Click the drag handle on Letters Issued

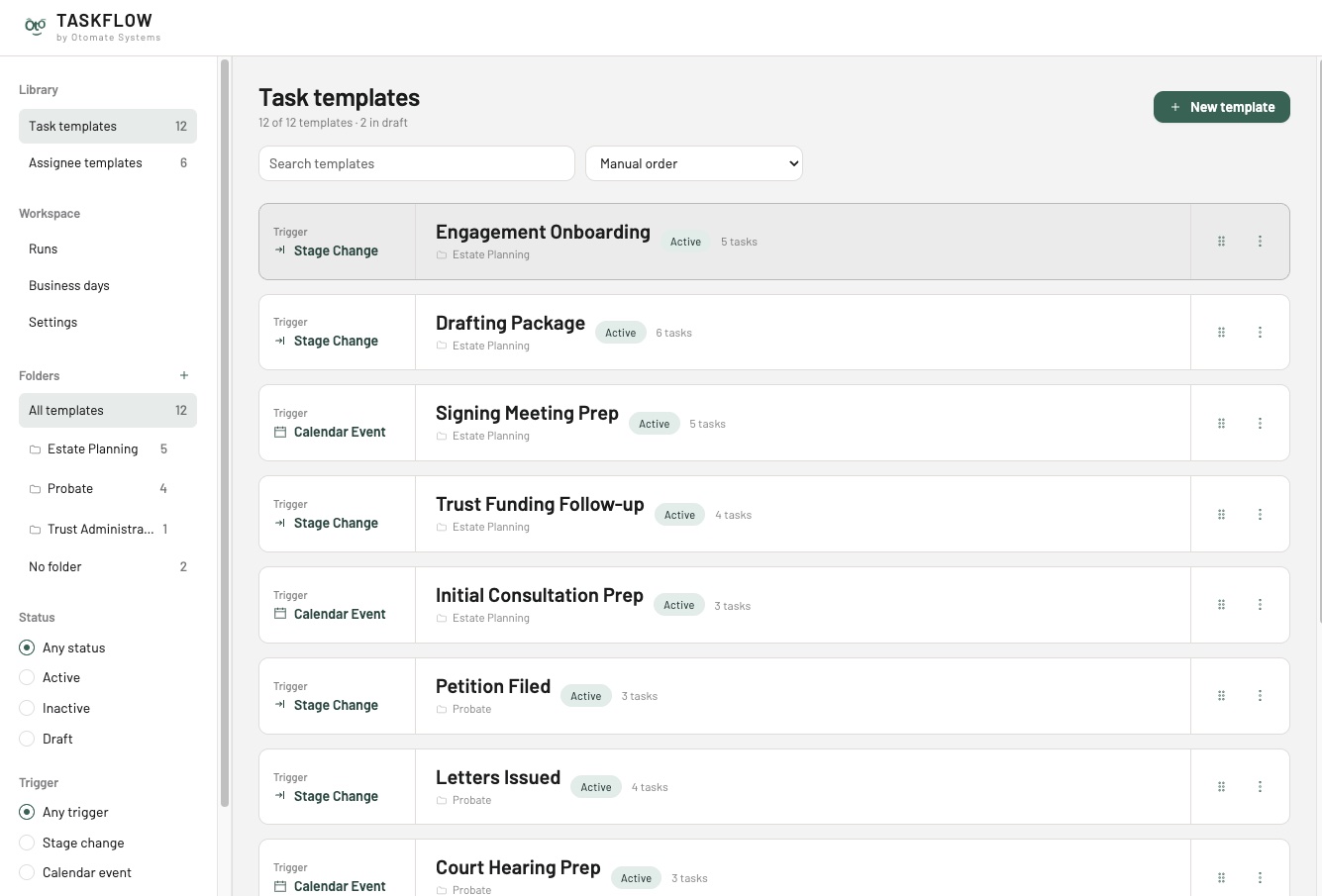click(1221, 787)
